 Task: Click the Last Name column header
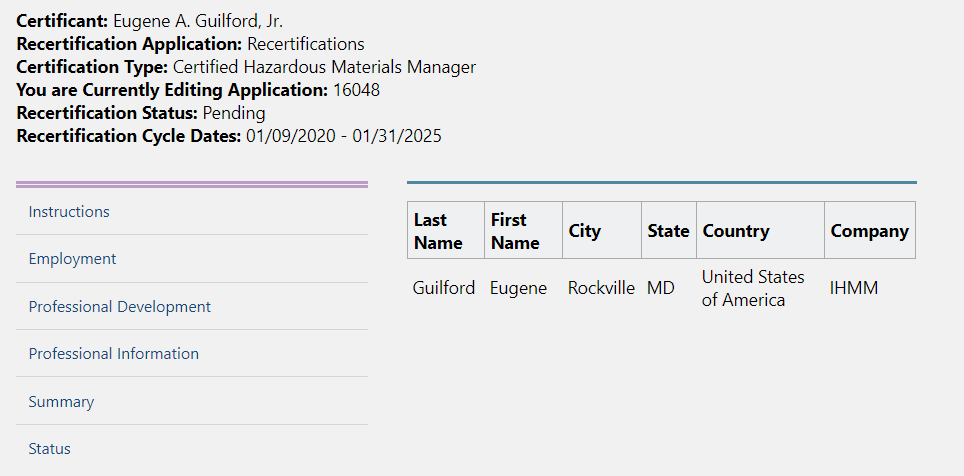[x=438, y=231]
